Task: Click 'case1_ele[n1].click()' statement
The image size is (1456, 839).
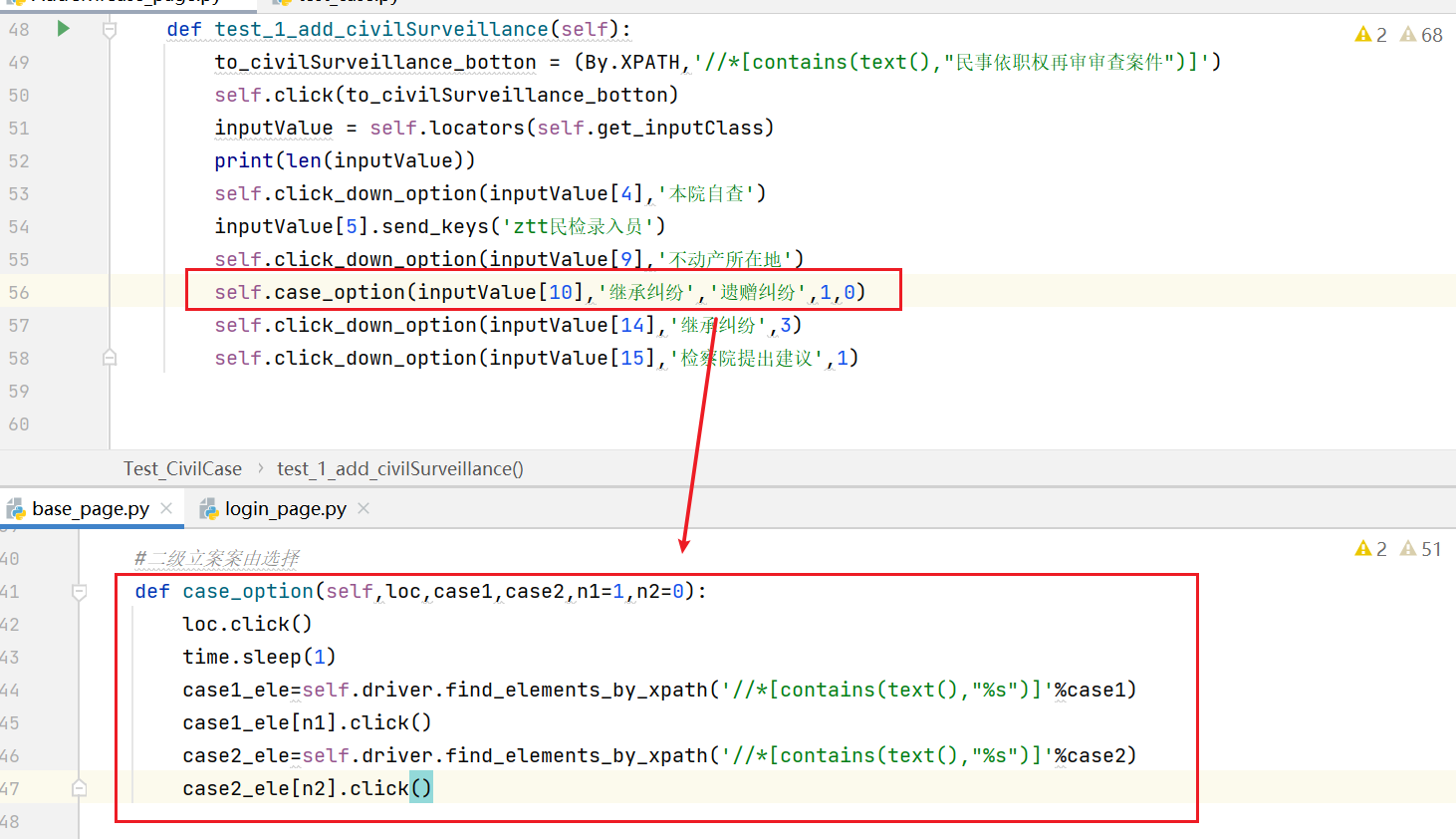Action: coord(307,722)
